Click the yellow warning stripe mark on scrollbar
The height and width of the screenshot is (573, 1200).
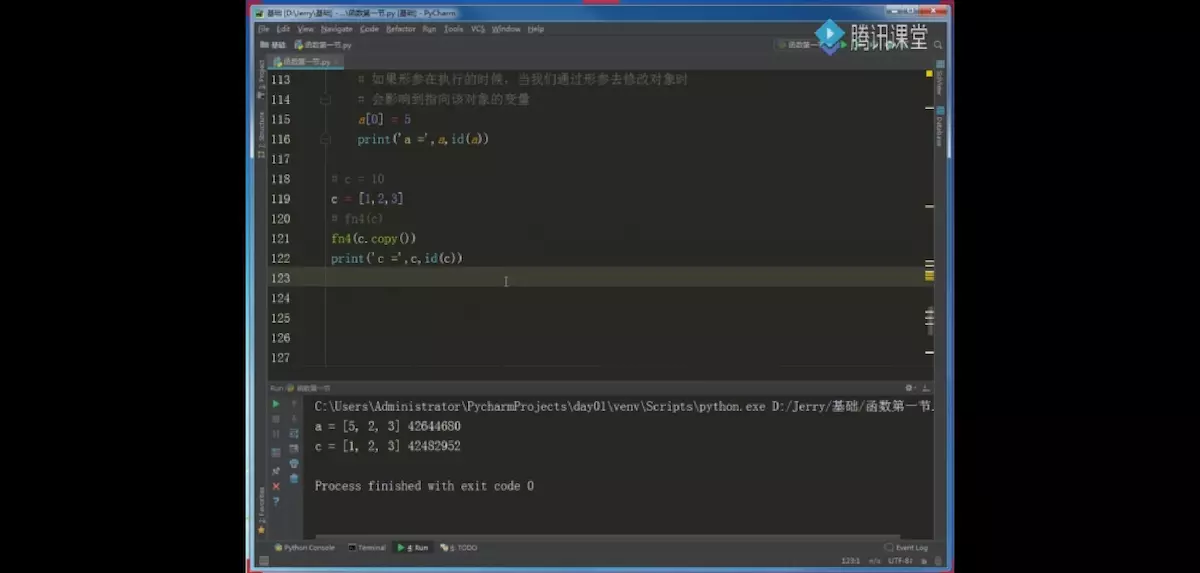click(929, 274)
